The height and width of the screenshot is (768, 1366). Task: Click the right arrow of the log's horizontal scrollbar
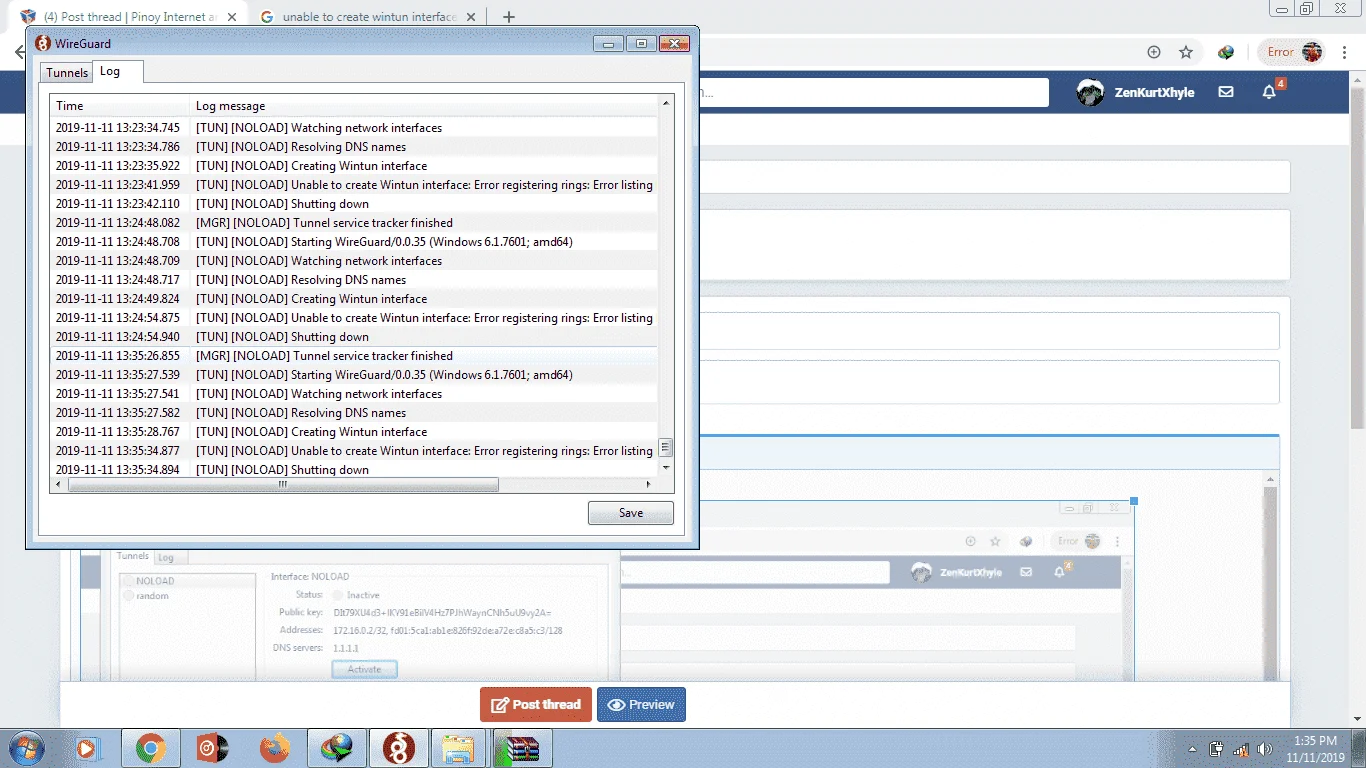[x=648, y=484]
